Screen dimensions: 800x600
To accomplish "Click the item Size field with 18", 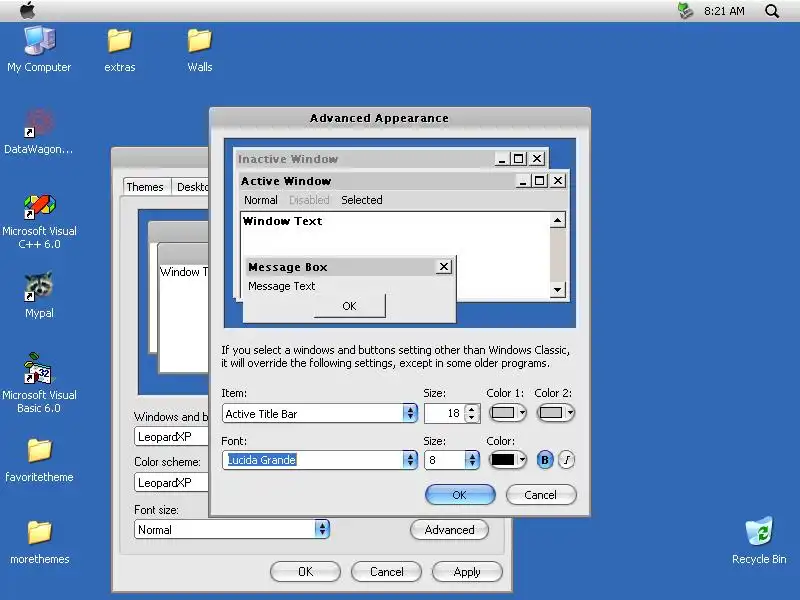I will (445, 413).
